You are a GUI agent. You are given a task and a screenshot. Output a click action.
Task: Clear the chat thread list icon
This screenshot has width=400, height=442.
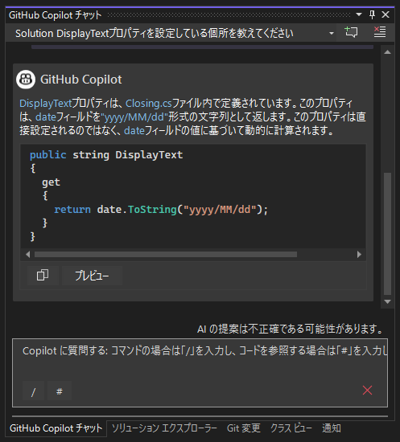pyautogui.click(x=380, y=32)
